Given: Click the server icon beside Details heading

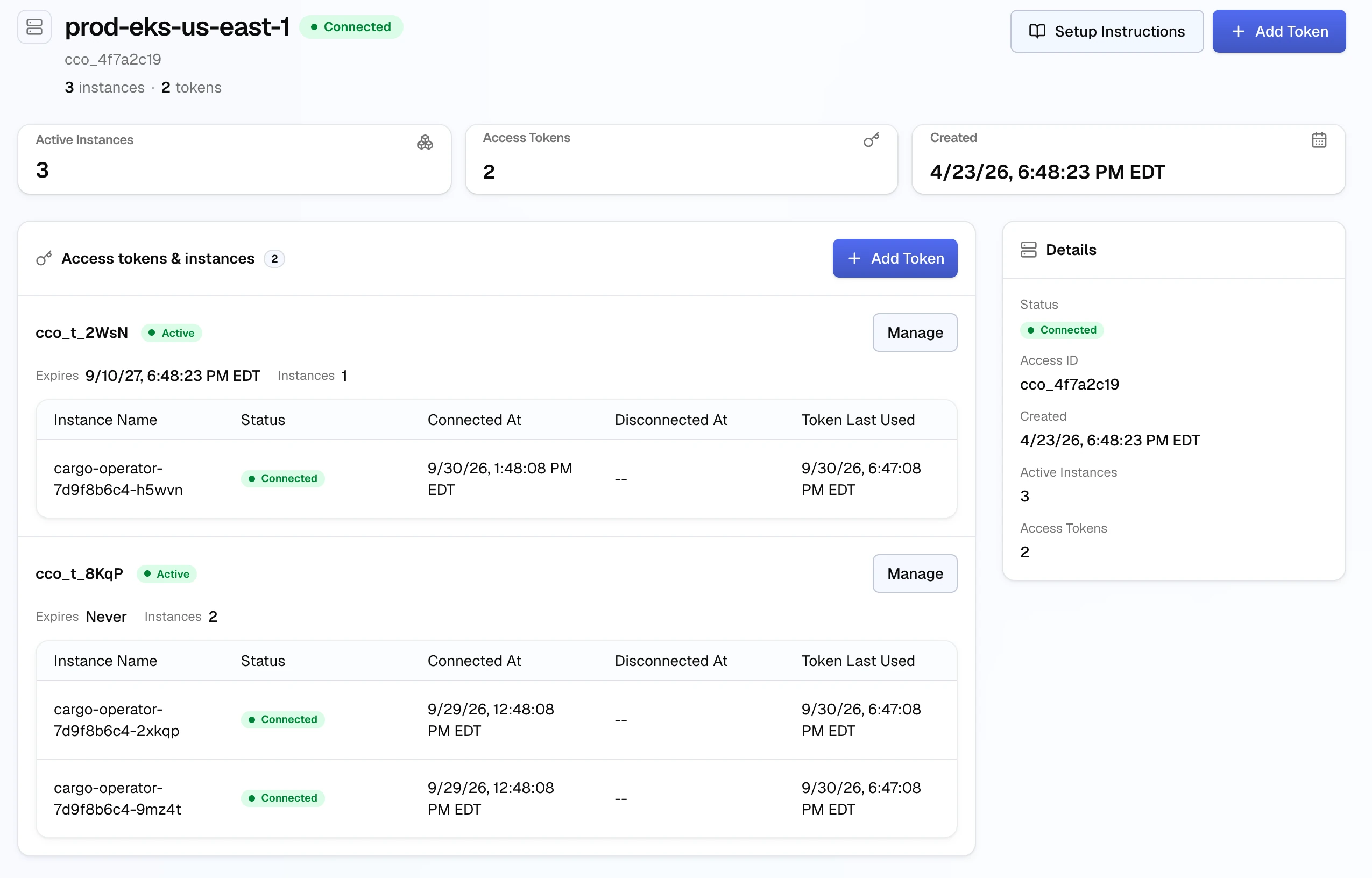Looking at the screenshot, I should 1028,250.
